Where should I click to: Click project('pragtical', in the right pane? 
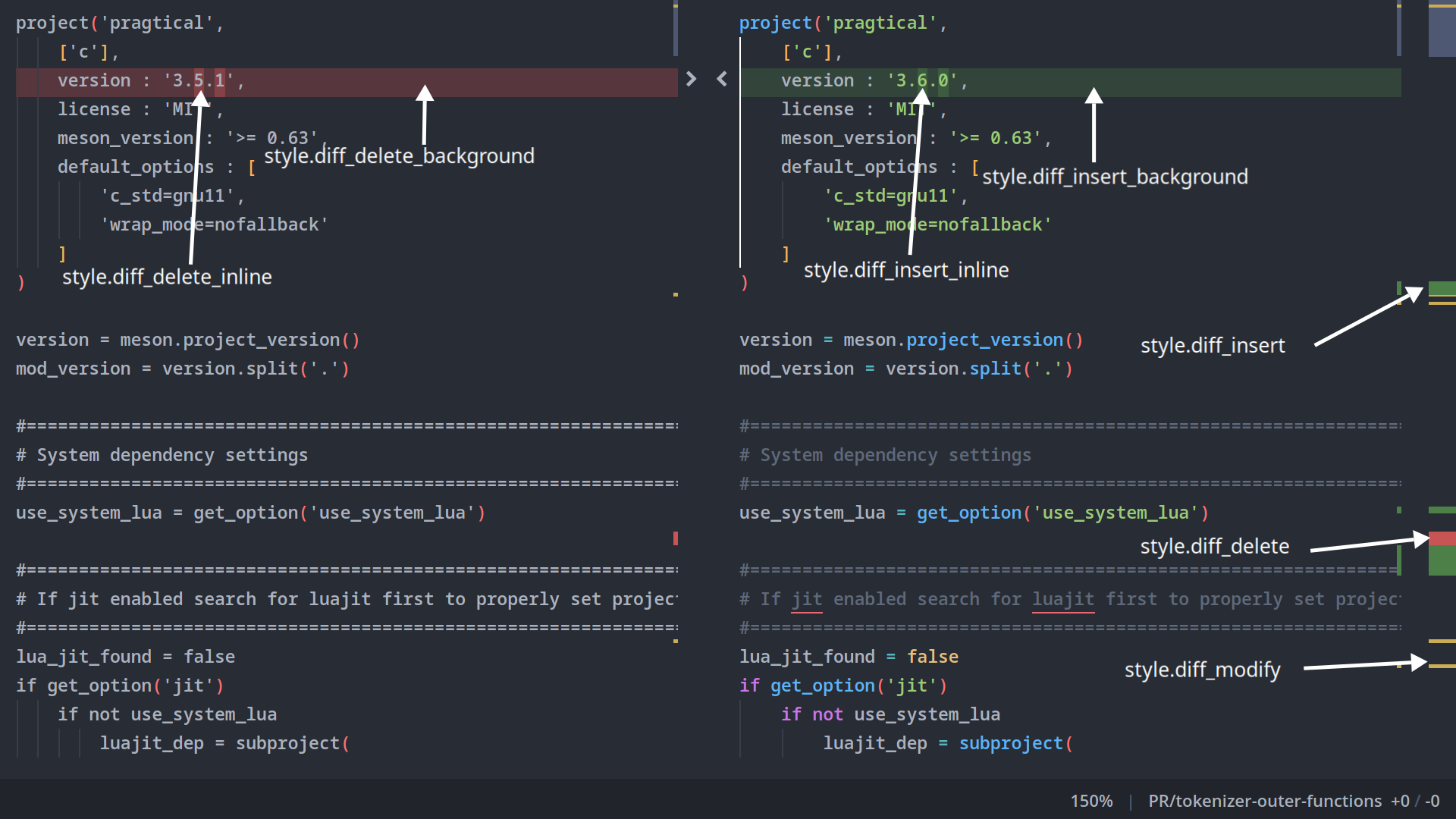tap(843, 24)
